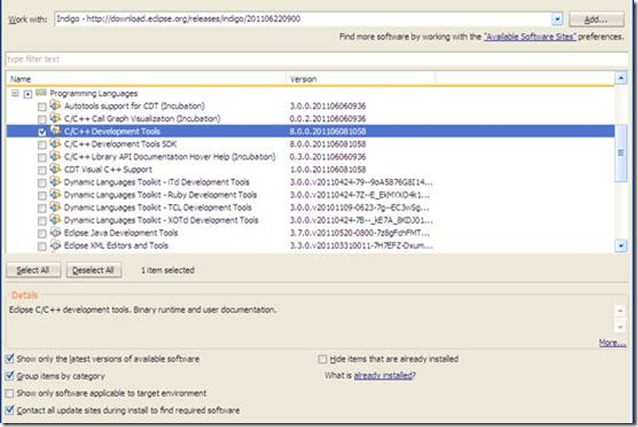Image resolution: width=638 pixels, height=427 pixels.
Task: Click the Work with URL field
Action: click(x=303, y=19)
